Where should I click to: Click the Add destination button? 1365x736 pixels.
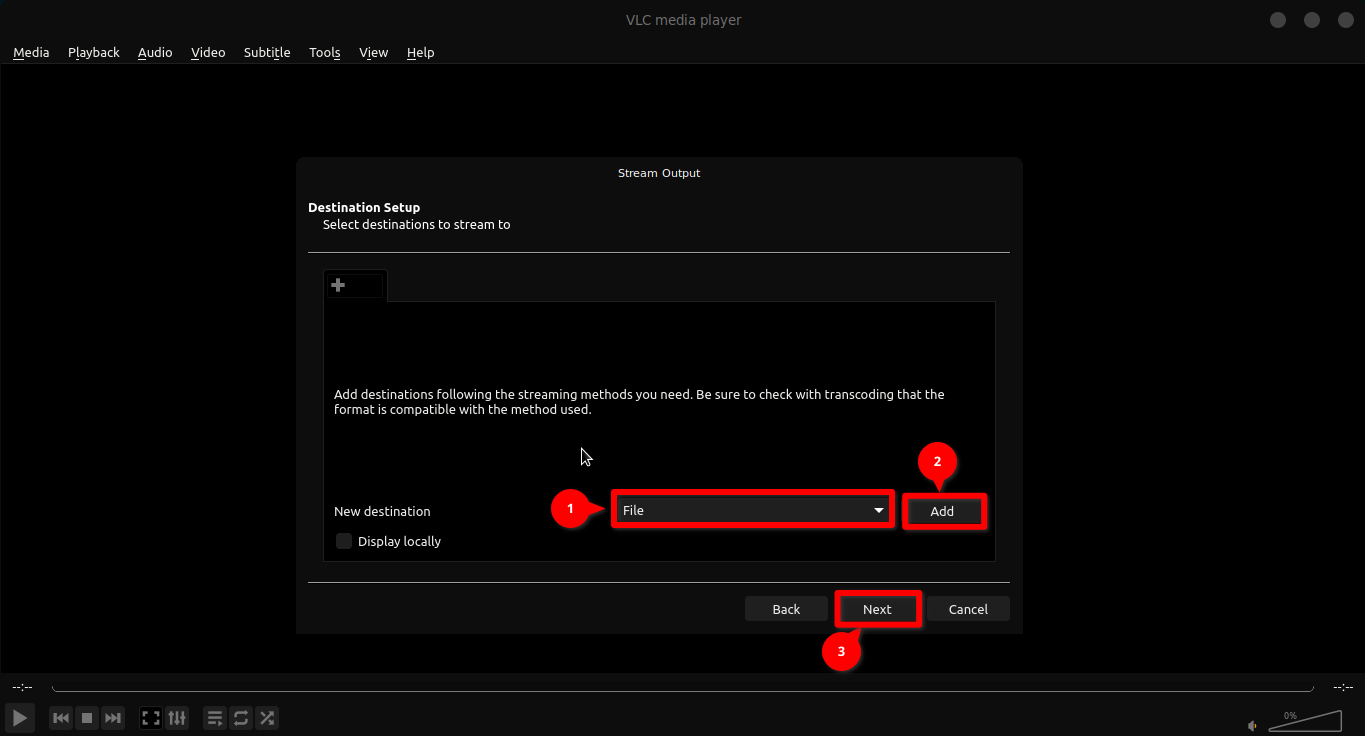point(942,511)
